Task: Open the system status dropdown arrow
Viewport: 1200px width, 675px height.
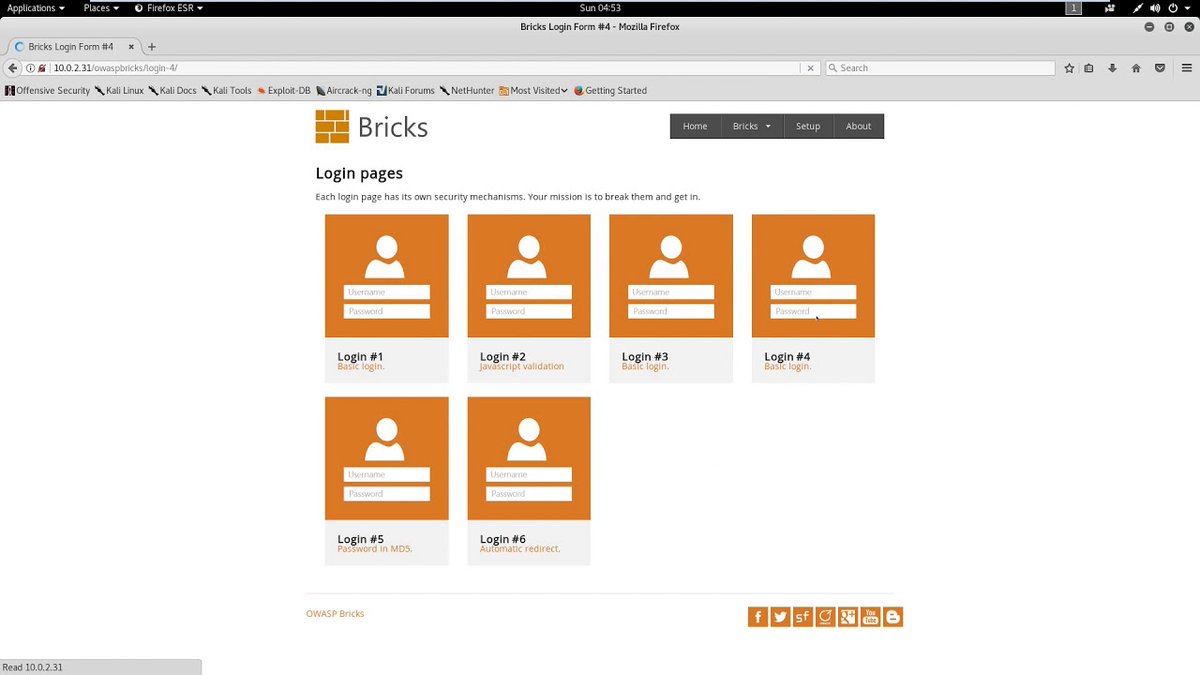Action: pos(1188,8)
